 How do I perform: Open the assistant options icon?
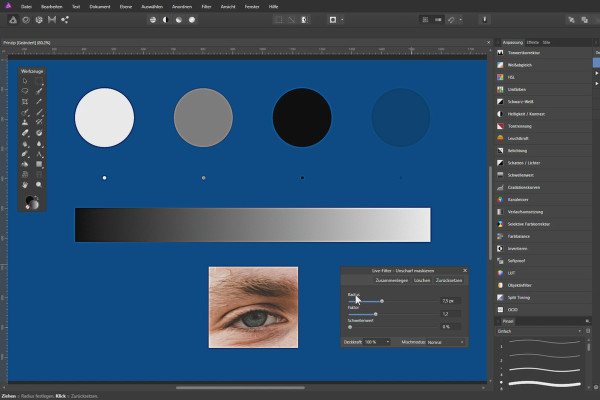point(484,20)
